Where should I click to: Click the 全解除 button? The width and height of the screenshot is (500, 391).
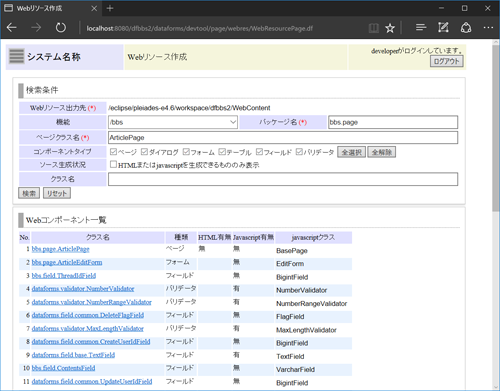click(382, 152)
